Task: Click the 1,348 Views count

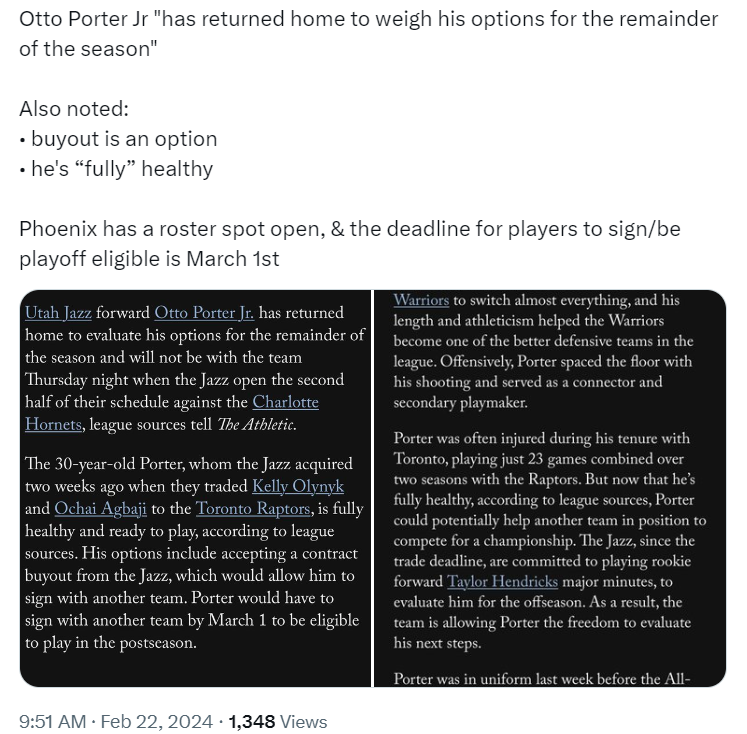Action: click(278, 722)
